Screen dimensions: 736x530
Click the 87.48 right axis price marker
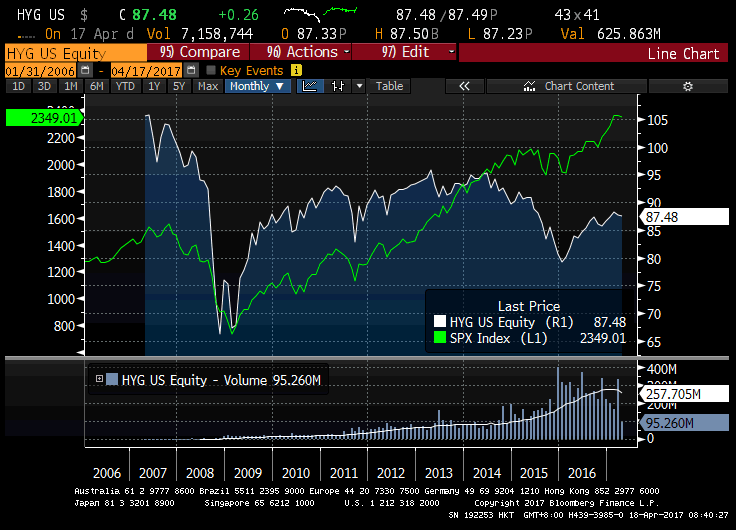[684, 217]
